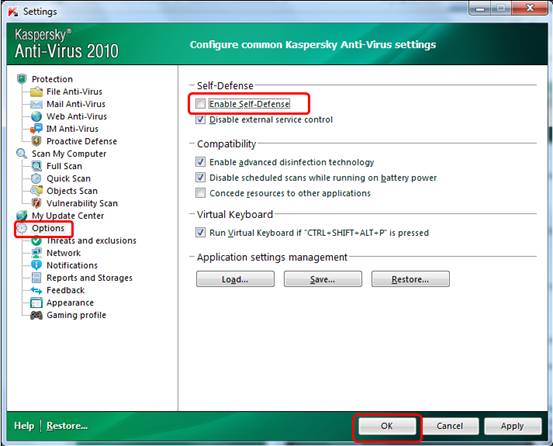553x446 pixels.
Task: Enable the Self-Defense checkbox
Action: pos(200,104)
